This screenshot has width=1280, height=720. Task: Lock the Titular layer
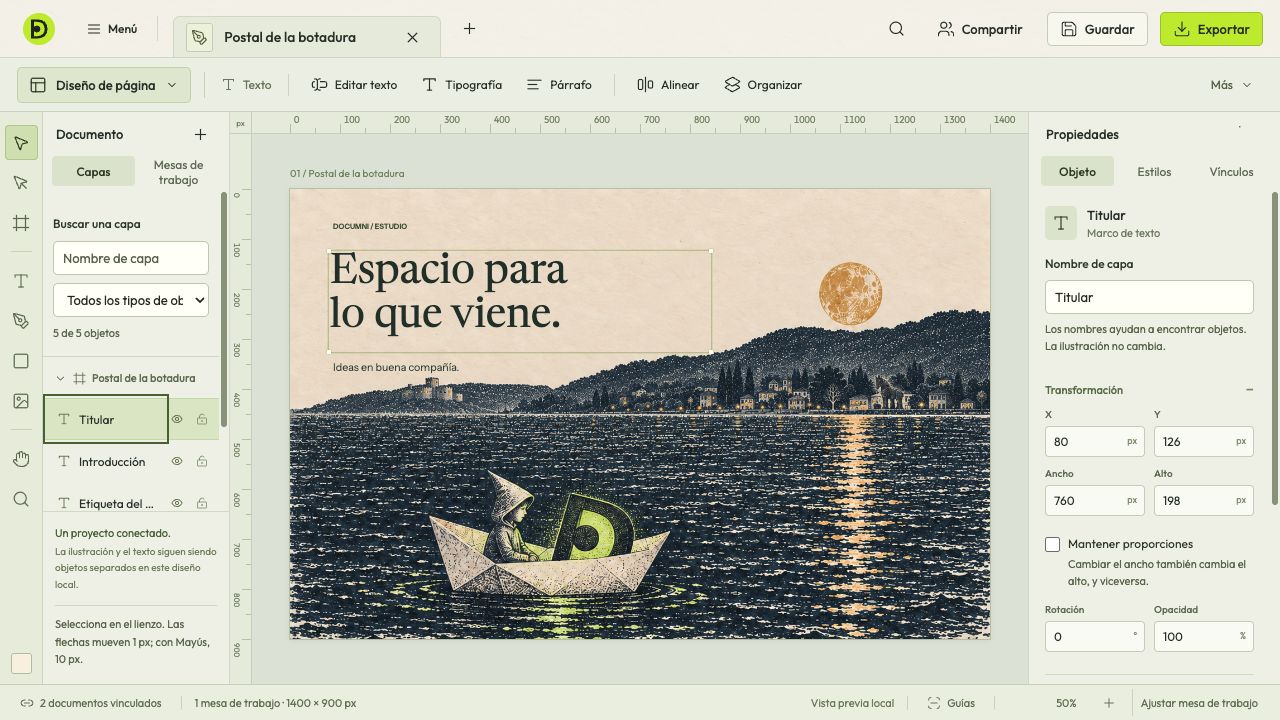(x=202, y=420)
